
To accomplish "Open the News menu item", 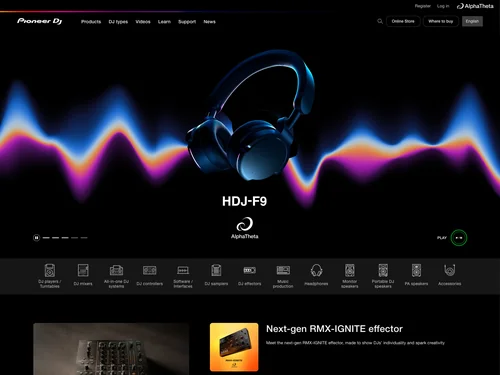I will [210, 22].
